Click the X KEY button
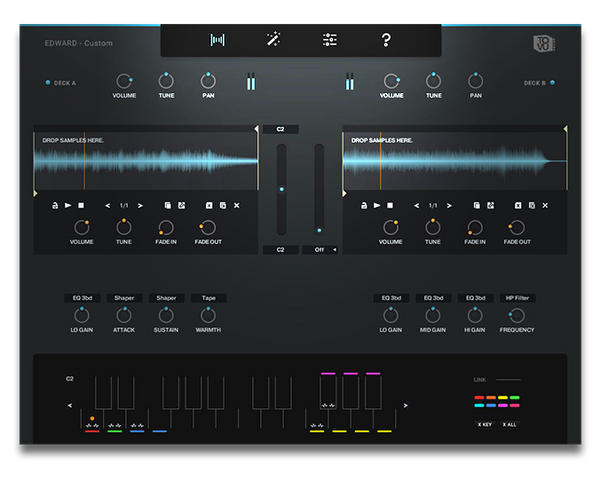This screenshot has width=600, height=488. (x=484, y=424)
